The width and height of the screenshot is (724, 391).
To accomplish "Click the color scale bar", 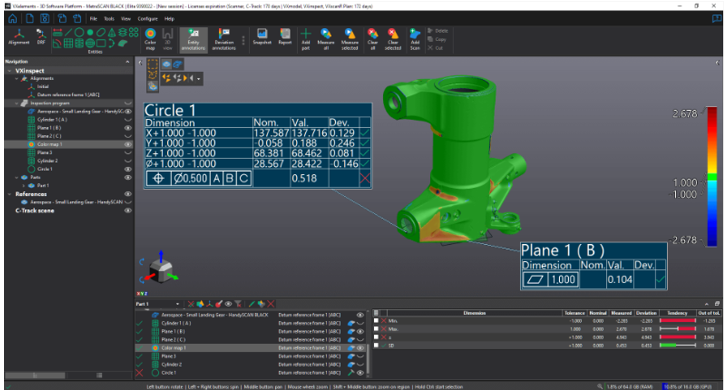I will tap(712, 176).
